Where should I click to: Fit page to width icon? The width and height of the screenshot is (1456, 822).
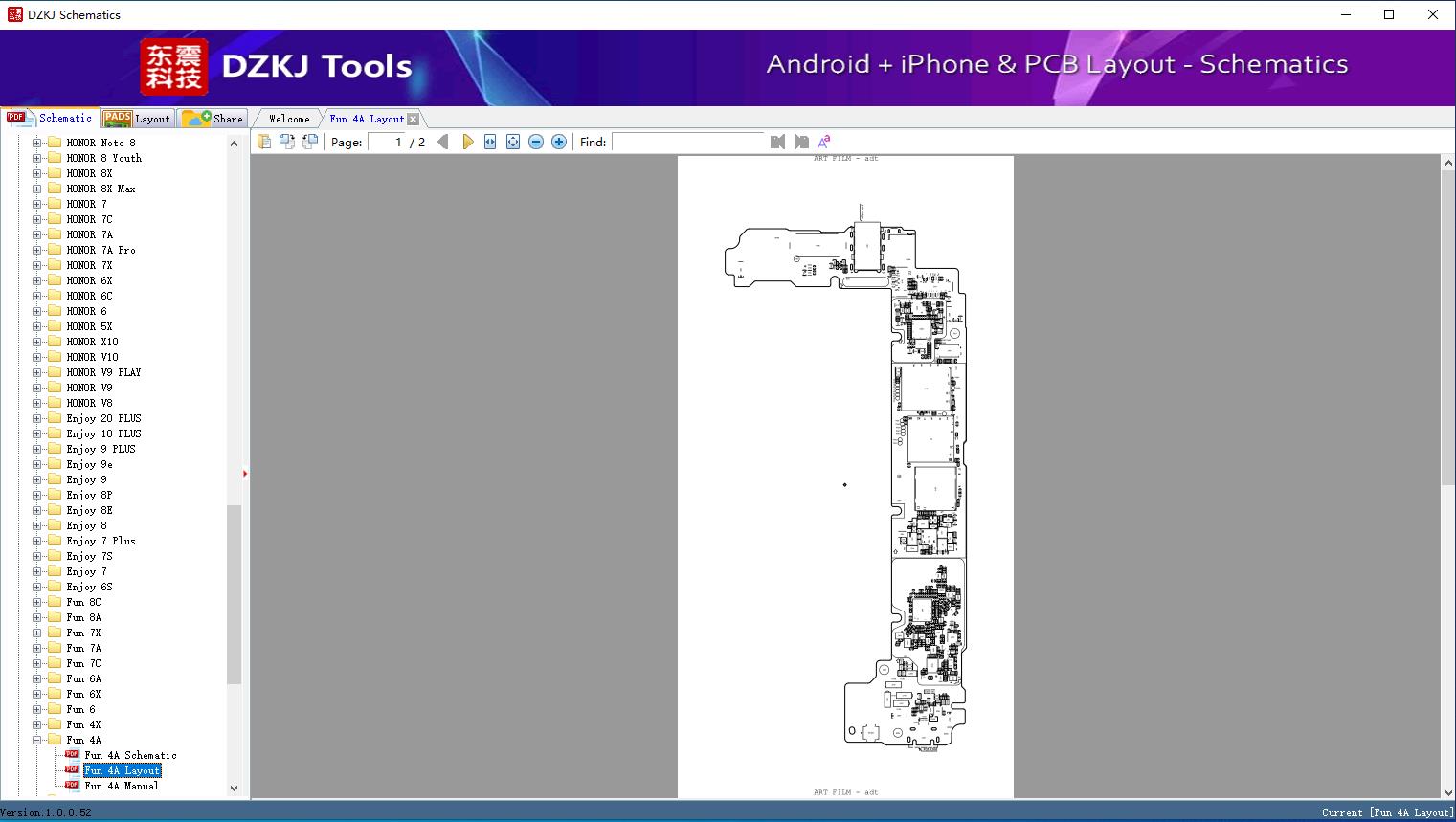(x=490, y=142)
